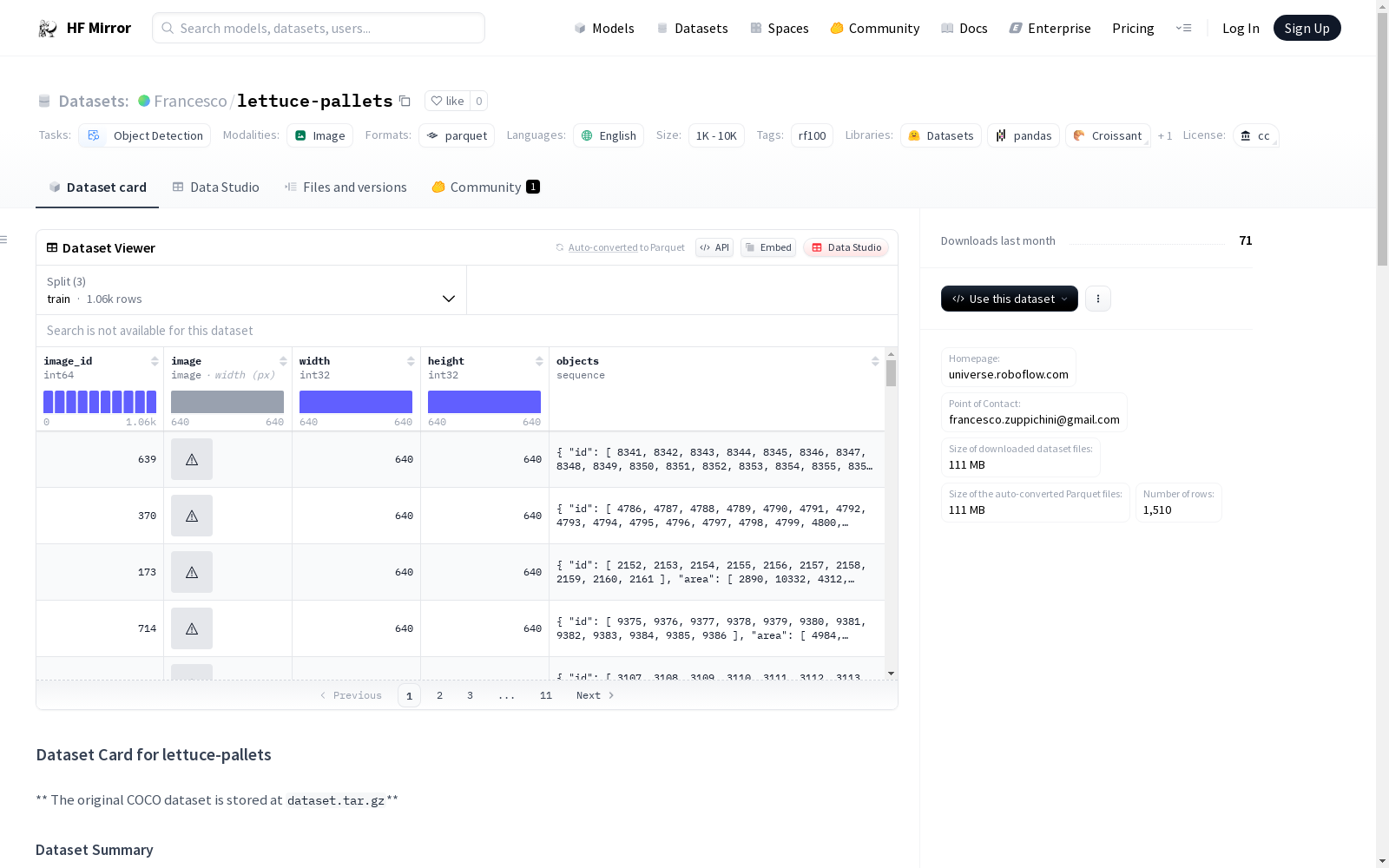Click Next page in the viewer pagination
Screen dimensions: 1389x868
(x=596, y=695)
